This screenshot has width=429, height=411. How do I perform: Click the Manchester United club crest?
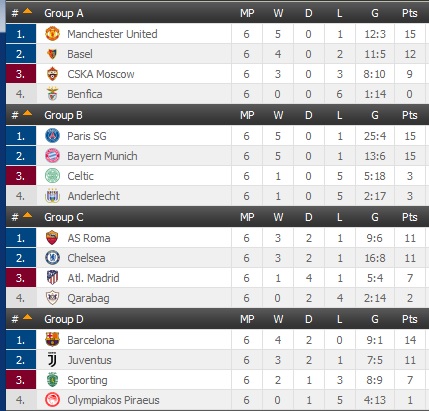tap(52, 34)
